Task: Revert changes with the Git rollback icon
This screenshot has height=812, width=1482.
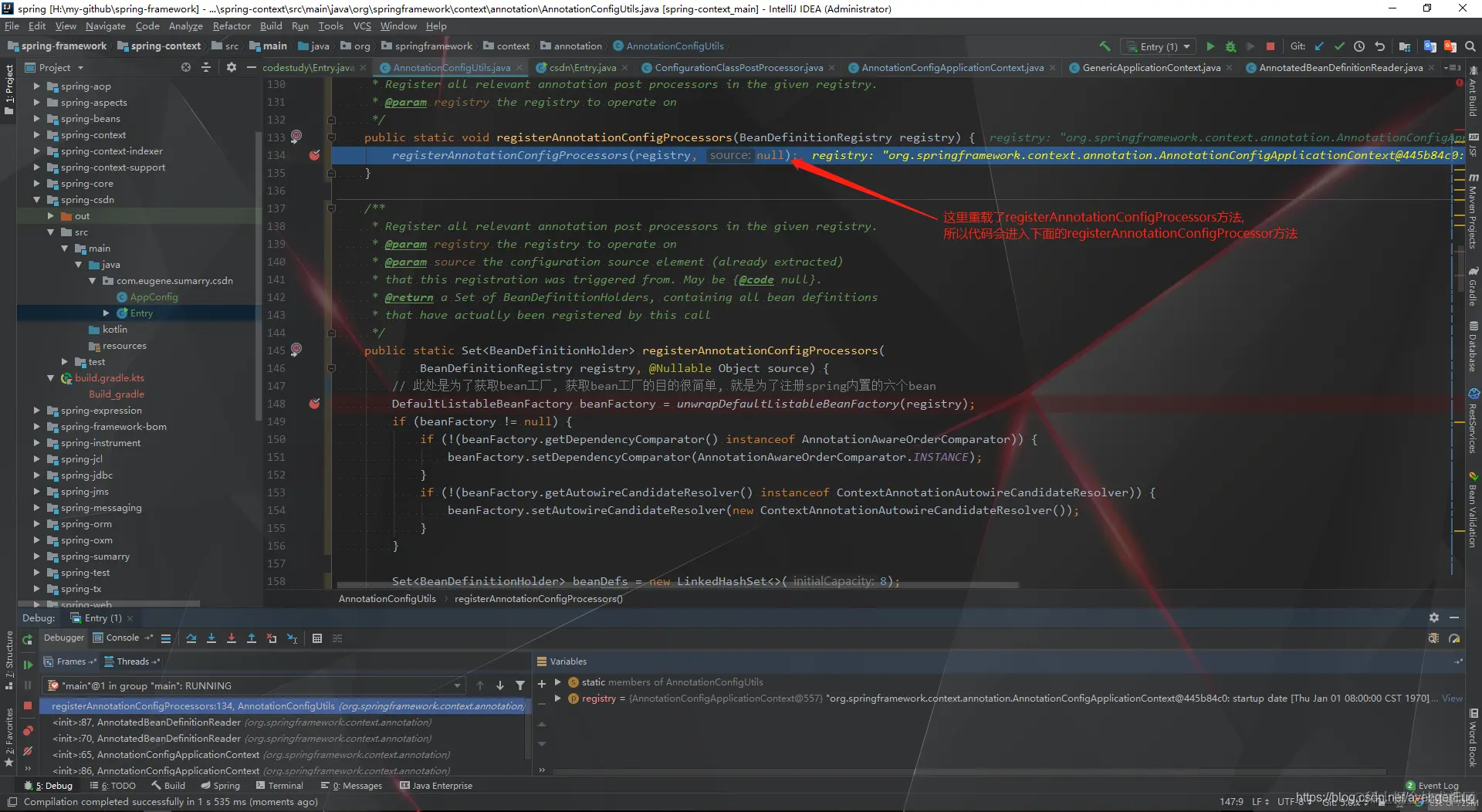Action: click(x=1379, y=46)
